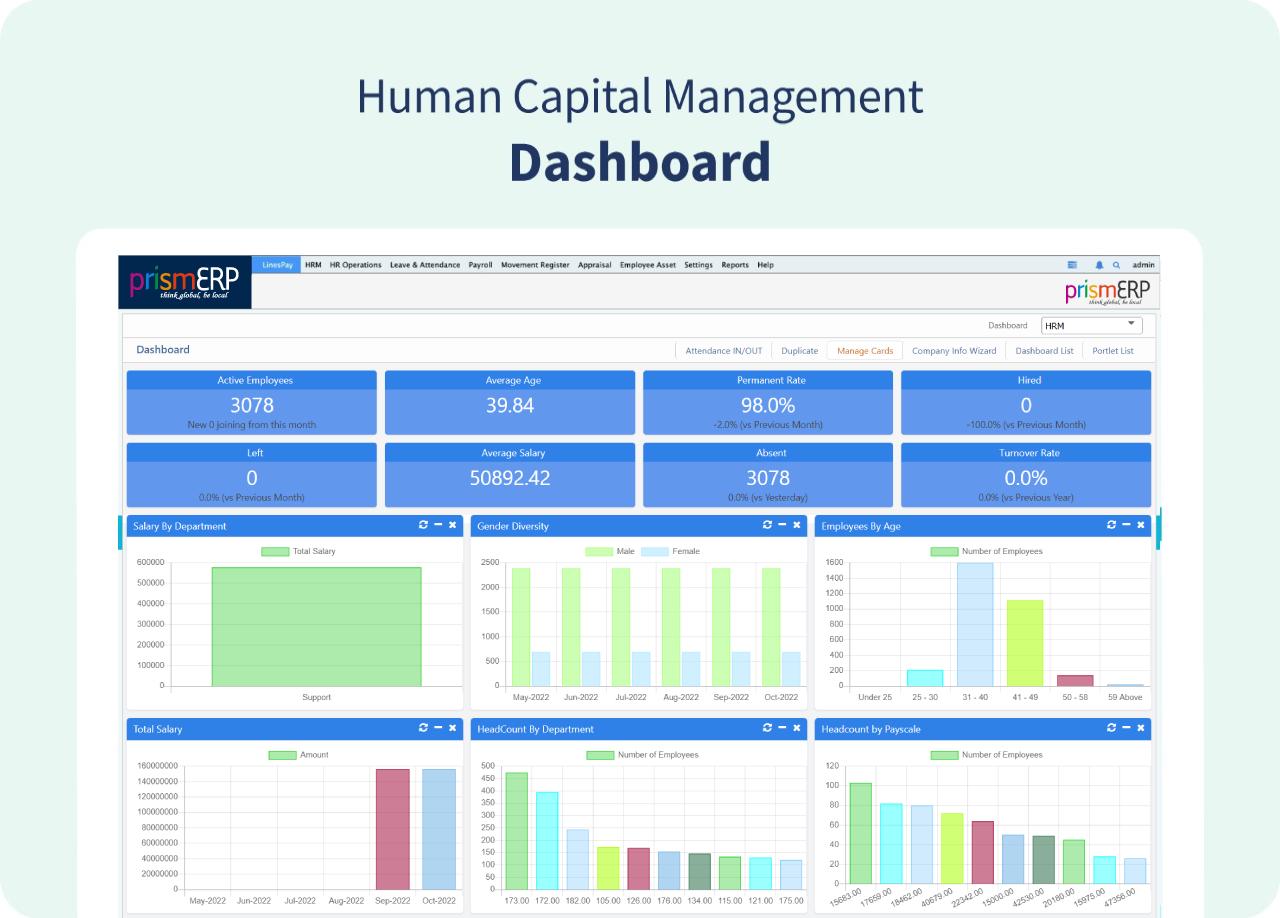Refresh the Headcount by Payscale portlet

click(1111, 728)
